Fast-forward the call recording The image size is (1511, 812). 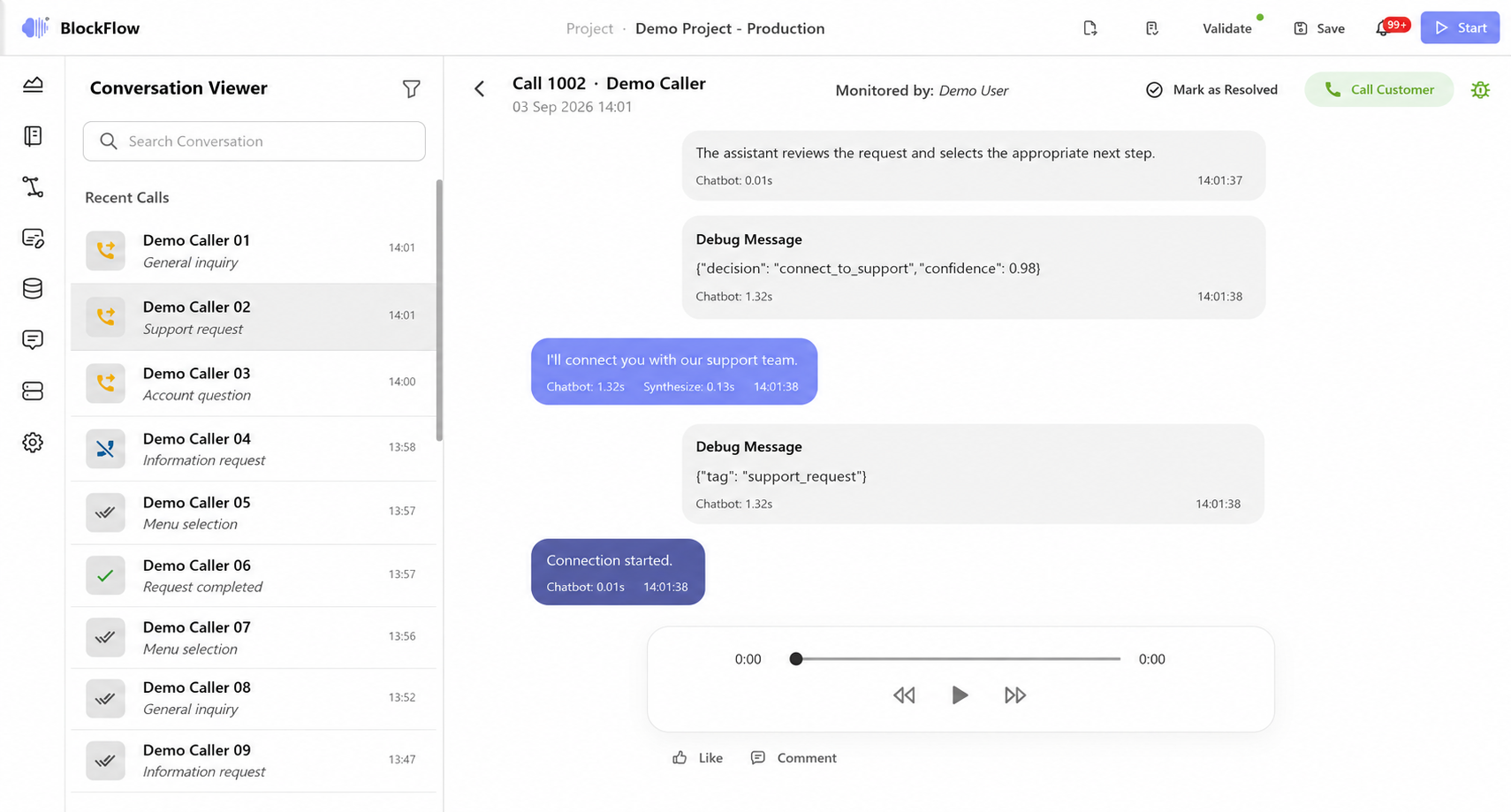point(1015,695)
